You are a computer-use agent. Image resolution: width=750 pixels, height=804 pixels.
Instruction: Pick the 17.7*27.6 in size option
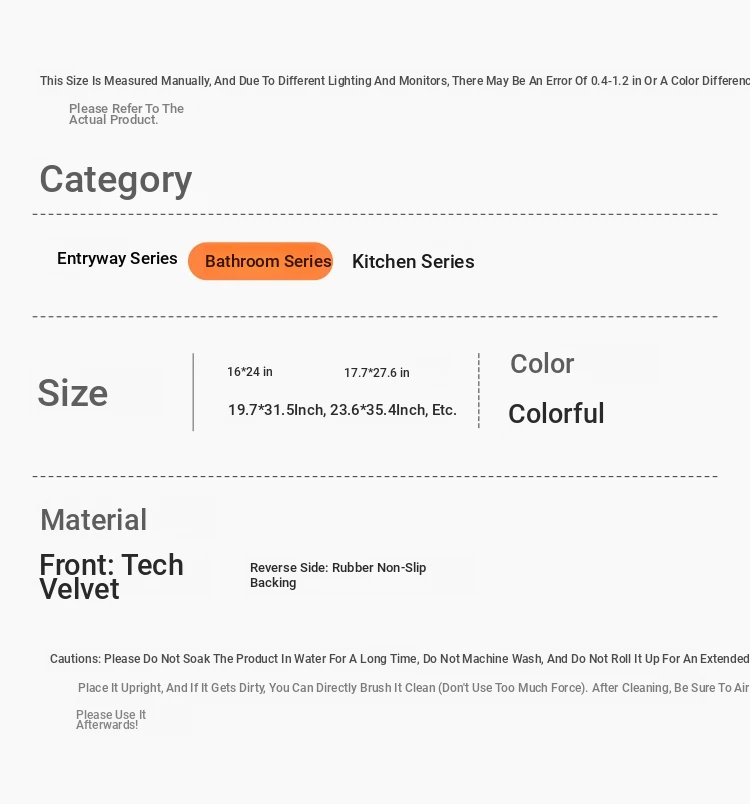pos(377,373)
